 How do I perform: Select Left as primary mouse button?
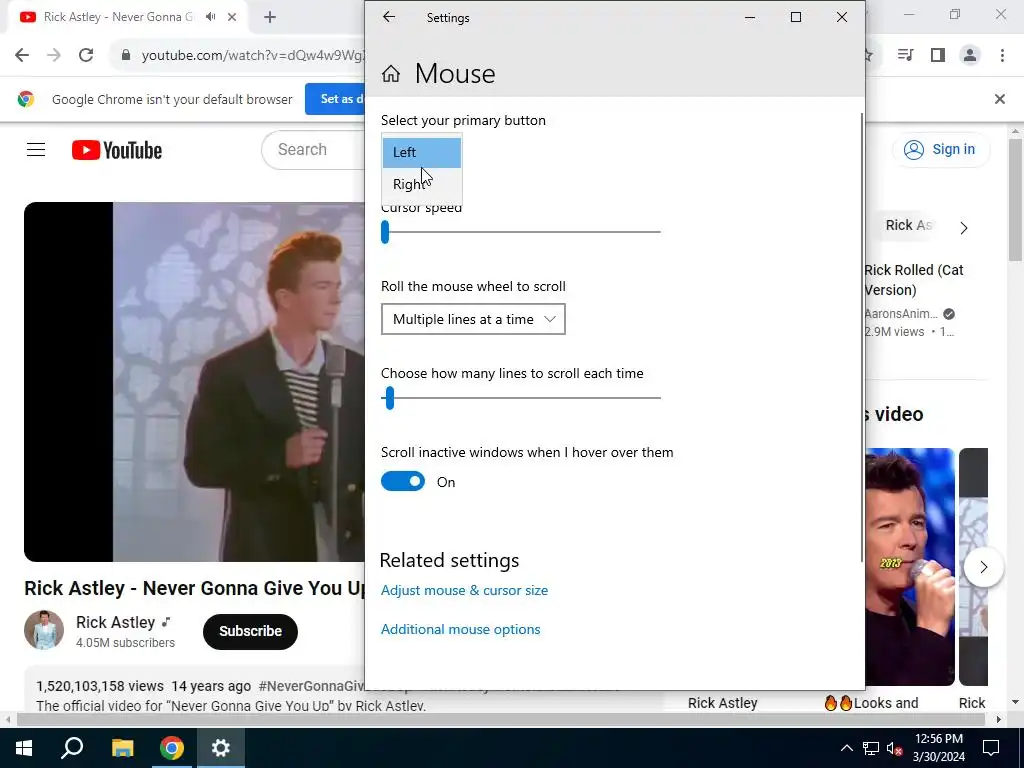click(421, 152)
